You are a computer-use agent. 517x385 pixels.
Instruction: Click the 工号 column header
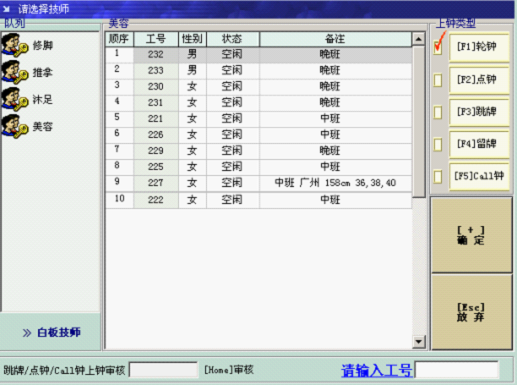coord(156,39)
